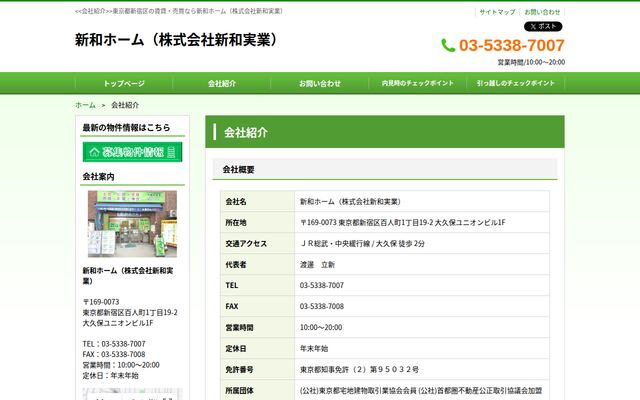Screen dimensions: 640x400
Task: Click table value 03-5338-7007
Action: coord(322,285)
